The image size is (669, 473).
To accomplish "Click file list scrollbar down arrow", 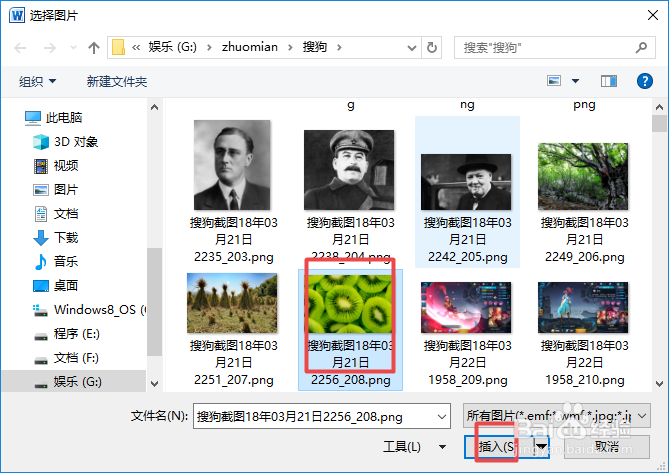I will (659, 384).
